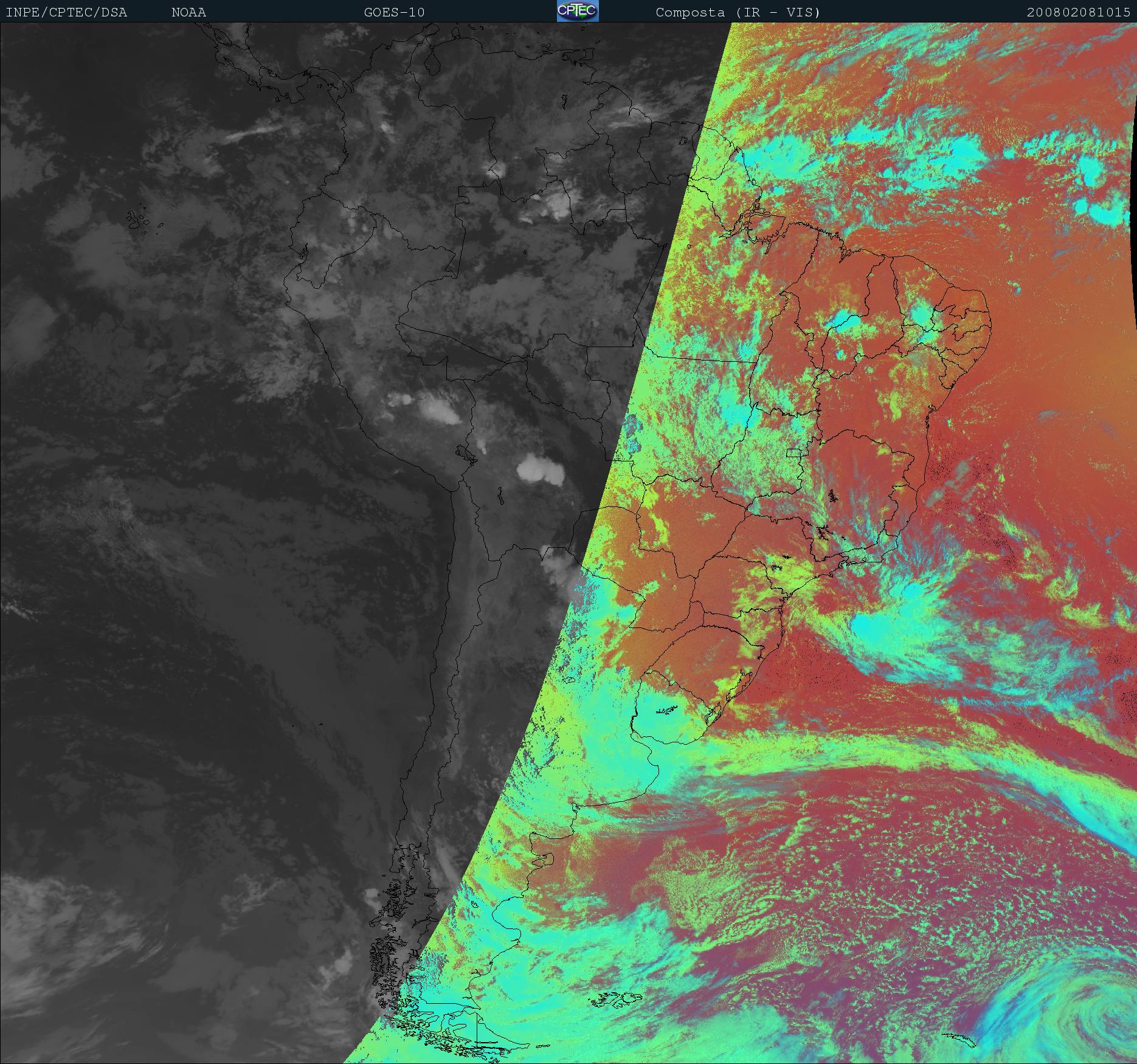Click the northeastern bulge of Brazil's coast
Screen dimensions: 1137x1064
[973, 316]
